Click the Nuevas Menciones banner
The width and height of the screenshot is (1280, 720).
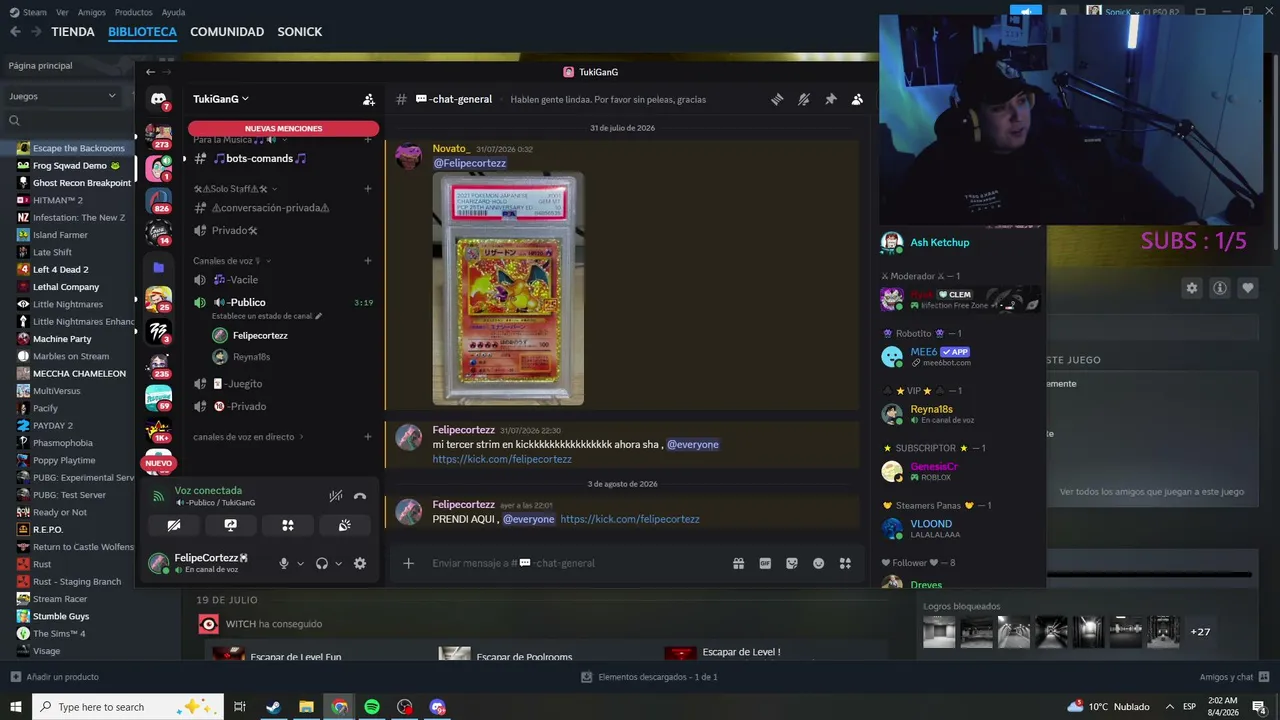coord(284,128)
